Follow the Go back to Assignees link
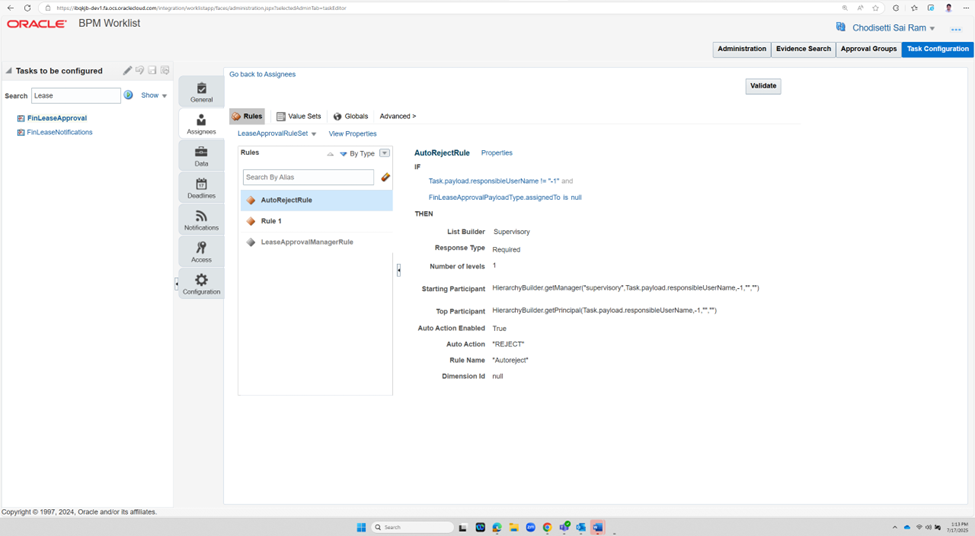Screen dimensions: 975x536 [262, 74]
